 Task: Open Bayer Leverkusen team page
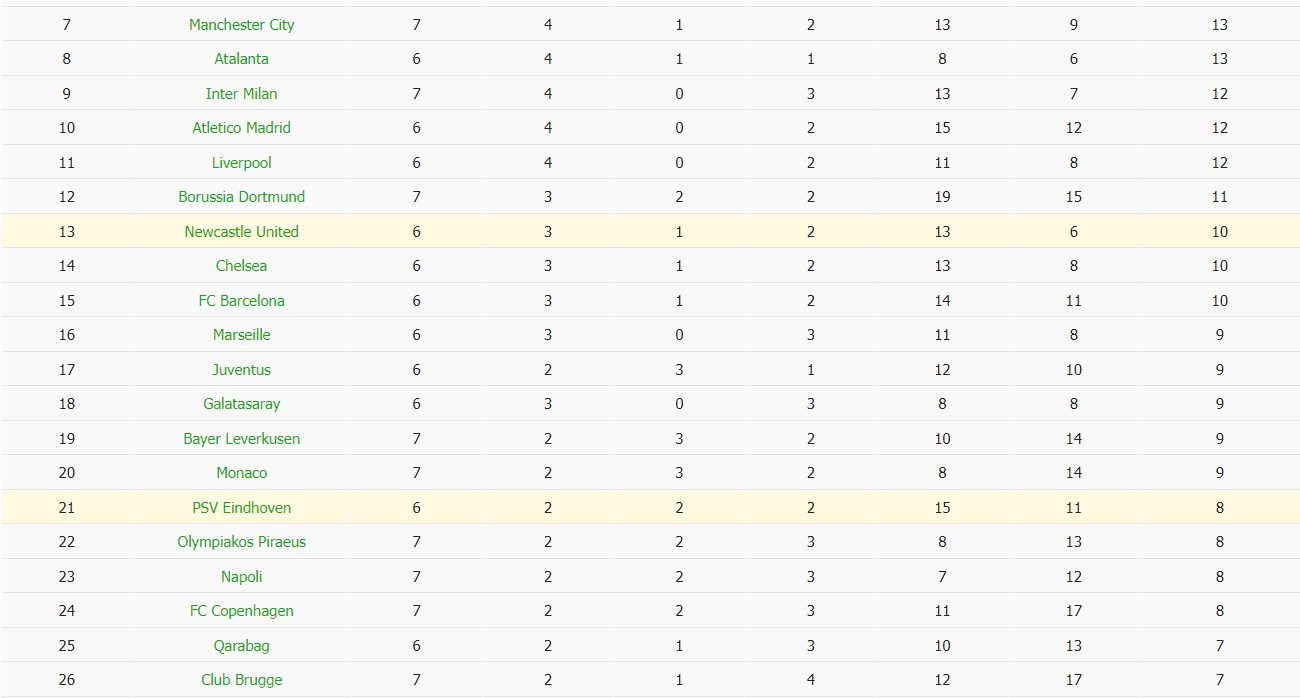[x=241, y=439]
